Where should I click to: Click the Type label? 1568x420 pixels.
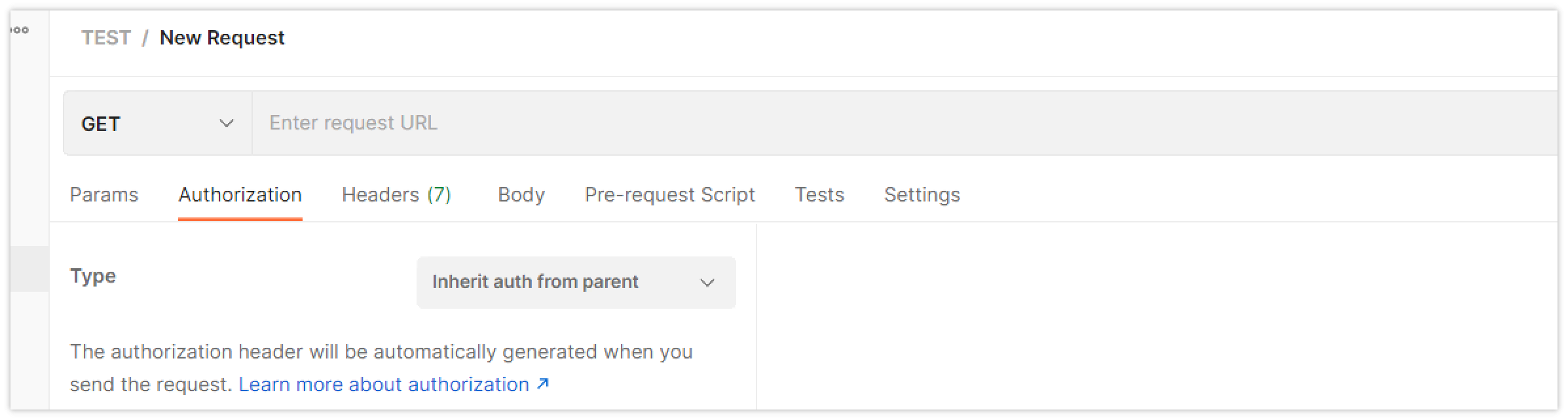pos(93,276)
